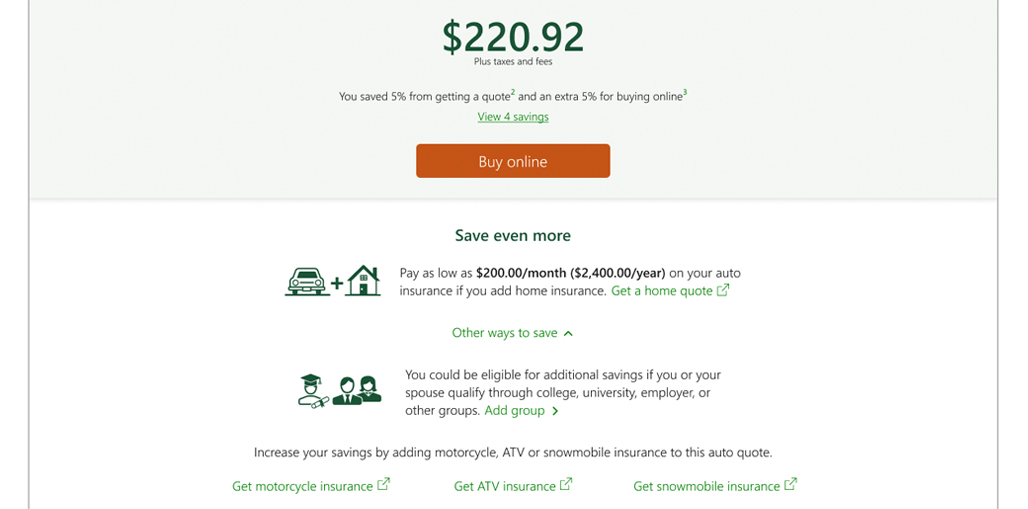Click external-link icon beside Get snowmobile insurance
The height and width of the screenshot is (509, 1028).
[790, 485]
